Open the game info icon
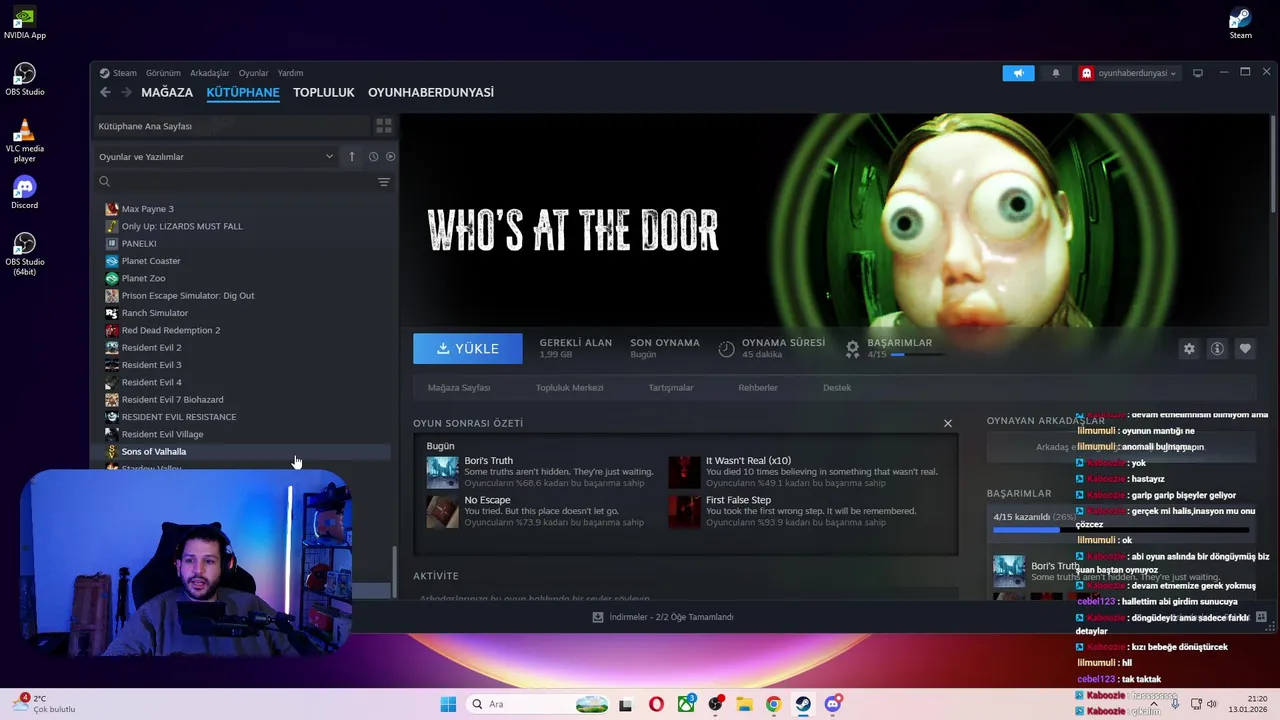The height and width of the screenshot is (720, 1280). [x=1217, y=348]
